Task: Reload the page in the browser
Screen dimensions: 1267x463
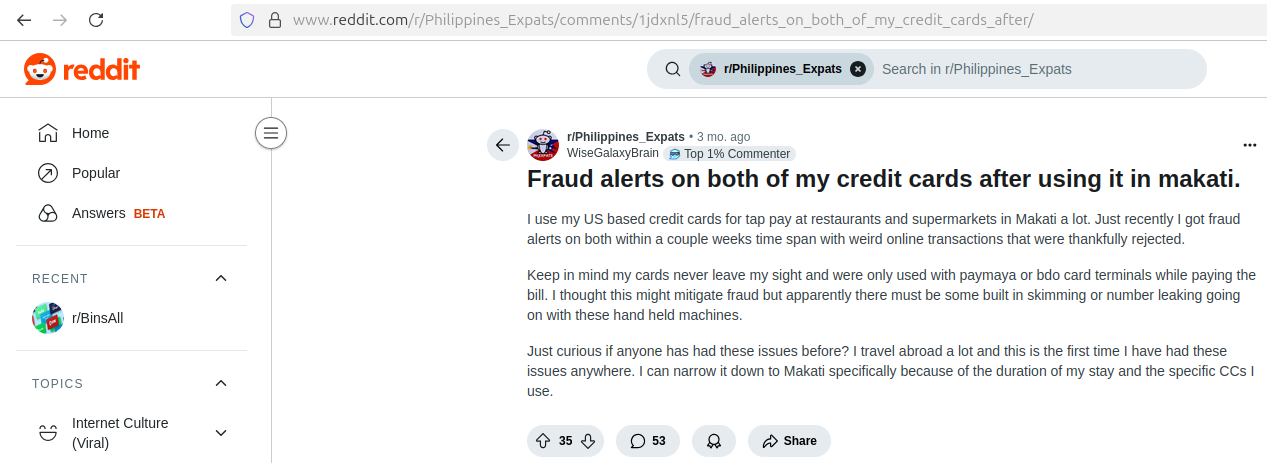Action: (96, 19)
